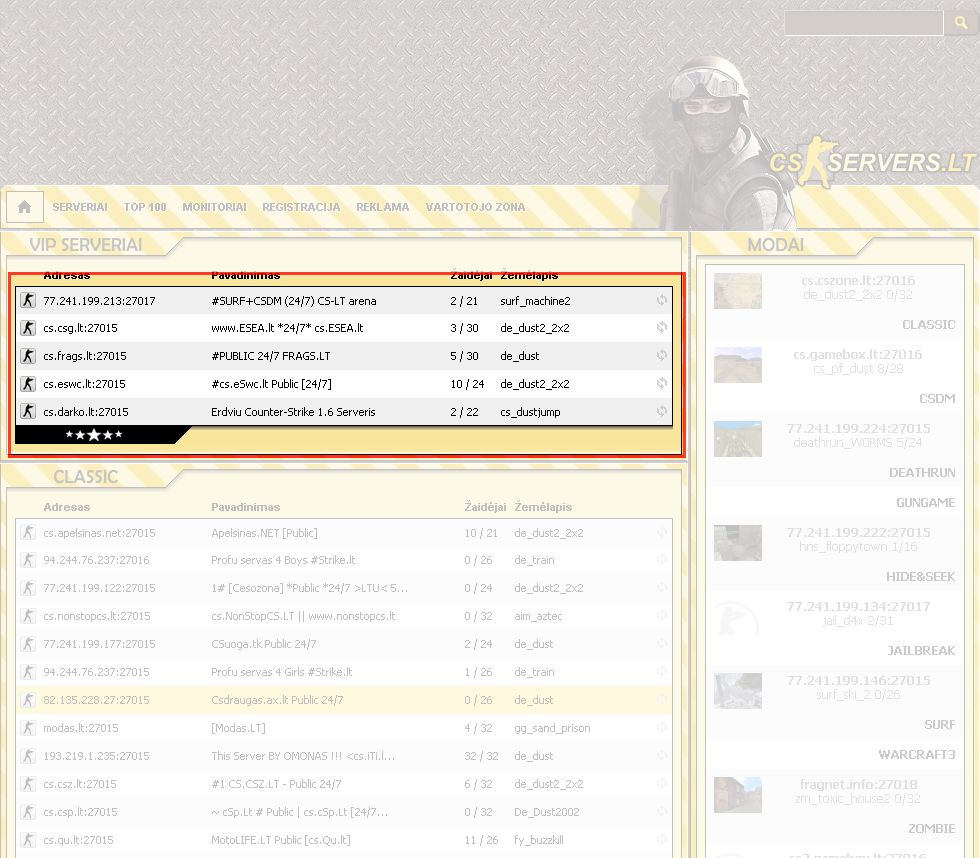Open 77.241.199.224:27015 deathrun server

[858, 429]
